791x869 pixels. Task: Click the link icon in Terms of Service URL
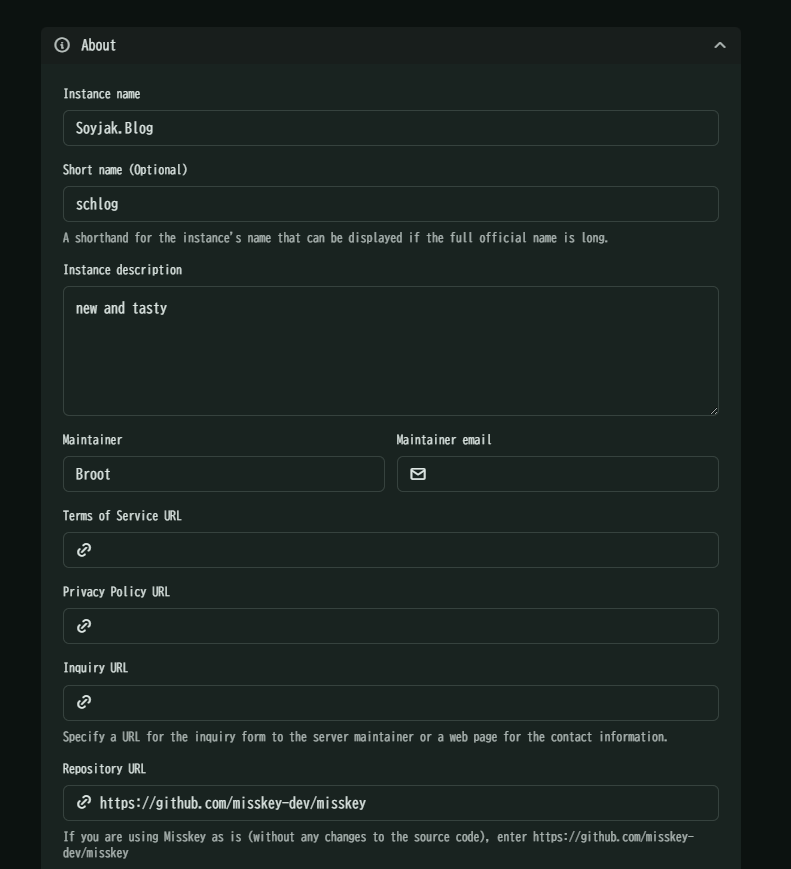point(84,550)
